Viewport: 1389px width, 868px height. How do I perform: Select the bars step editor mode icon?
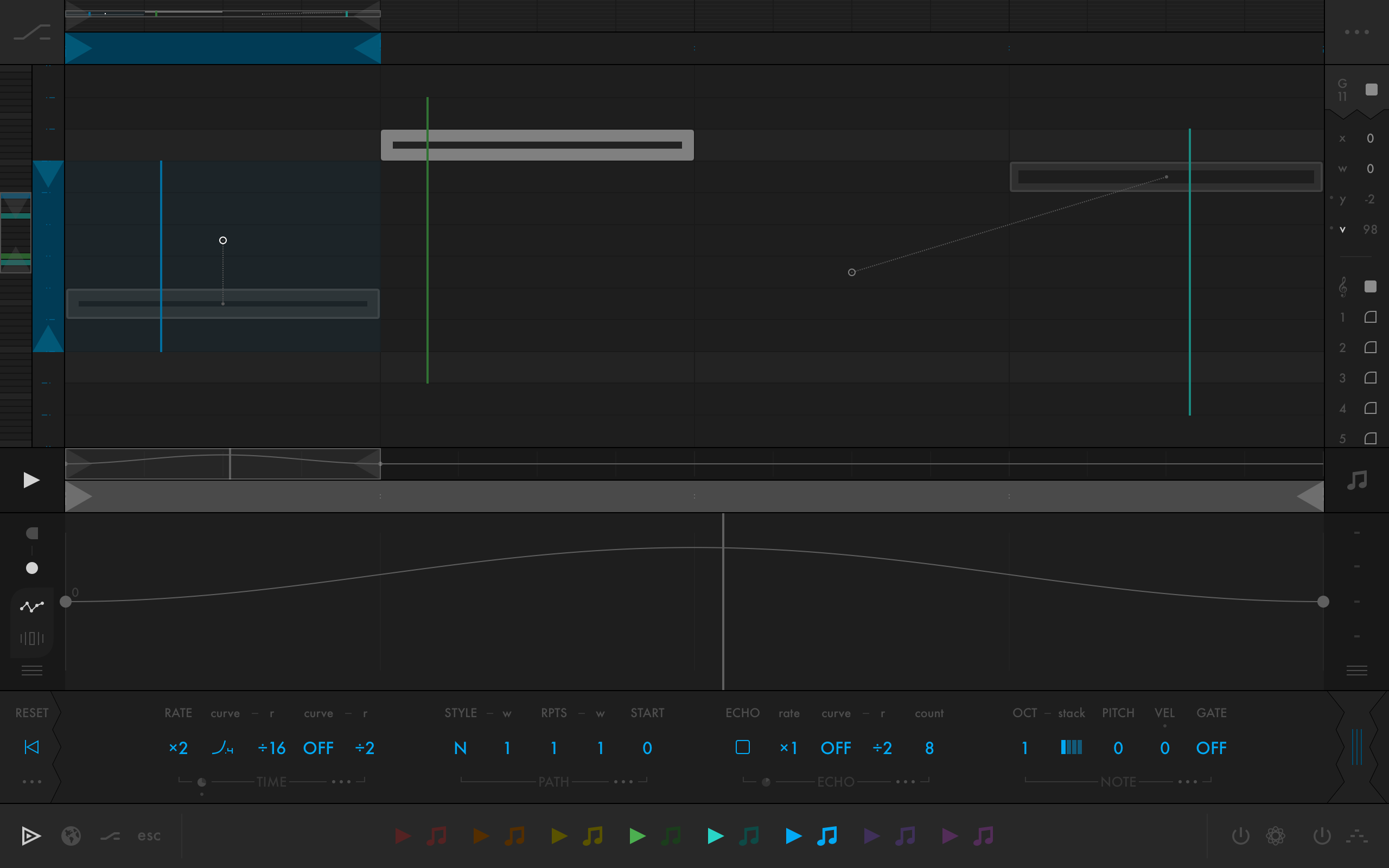(x=31, y=638)
